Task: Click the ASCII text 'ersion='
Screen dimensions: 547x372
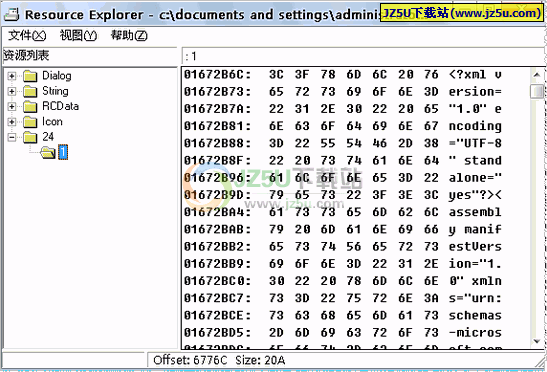Action: 475,92
